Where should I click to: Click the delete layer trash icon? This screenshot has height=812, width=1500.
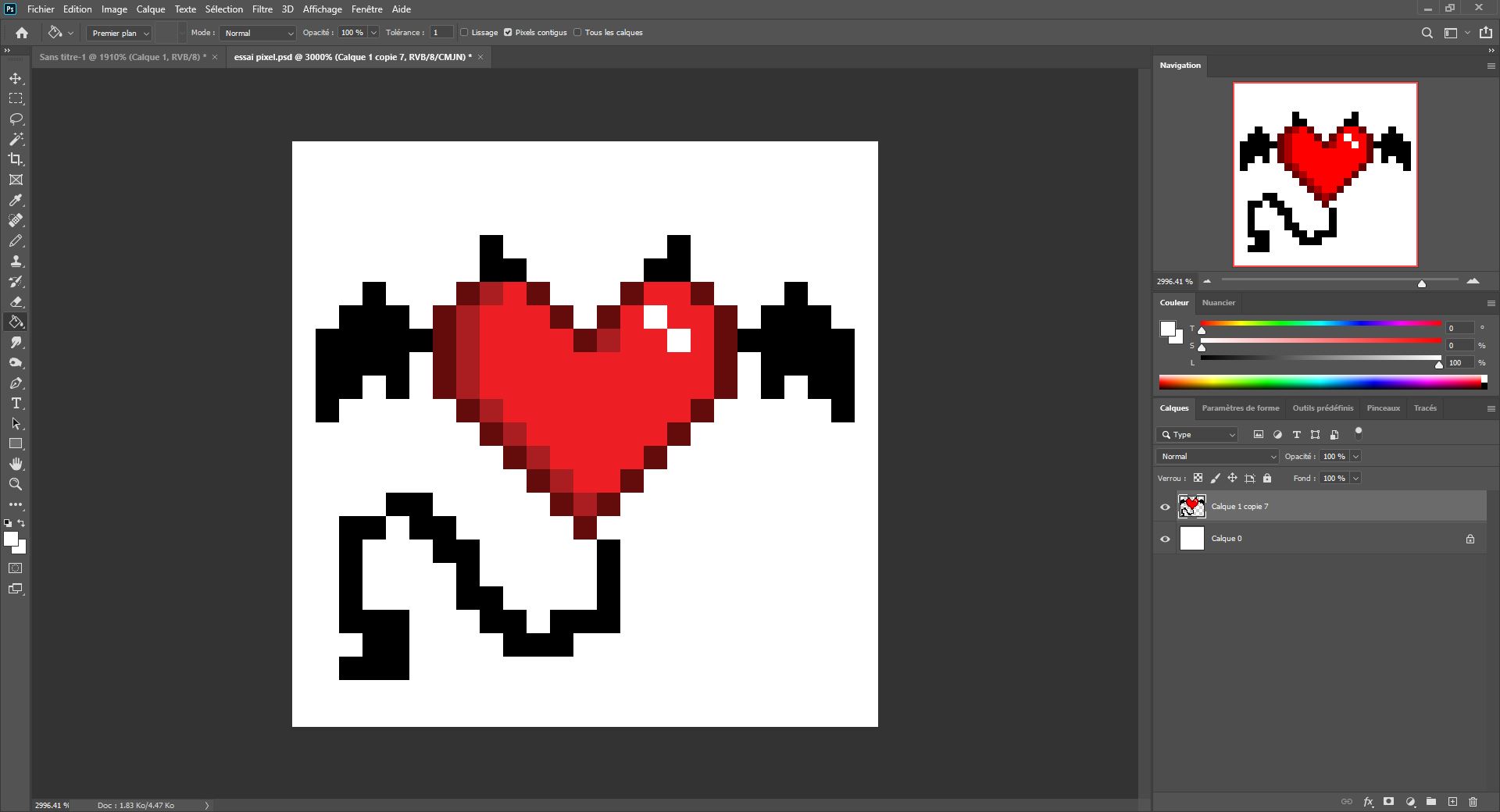click(x=1473, y=802)
